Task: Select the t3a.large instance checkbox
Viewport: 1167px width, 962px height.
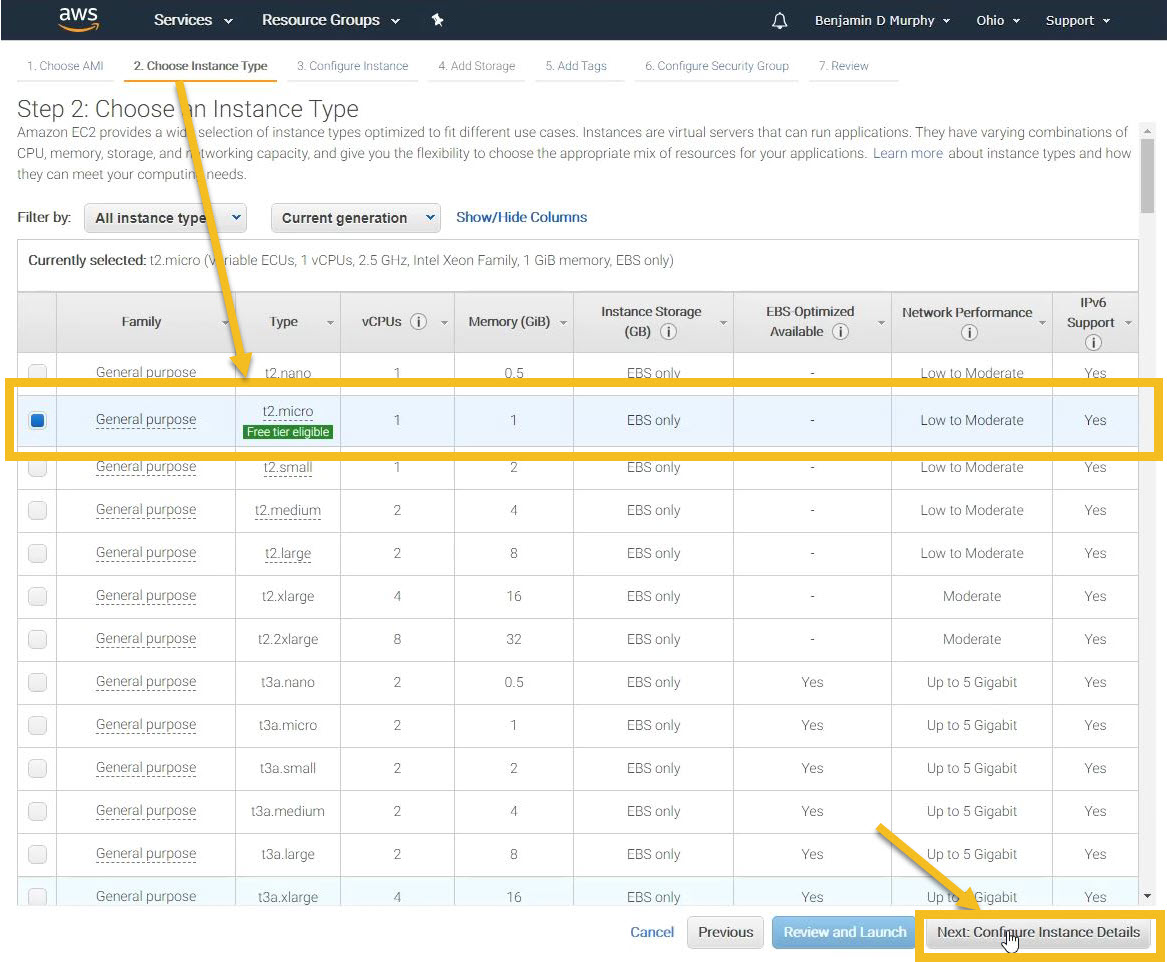Action: [37, 854]
